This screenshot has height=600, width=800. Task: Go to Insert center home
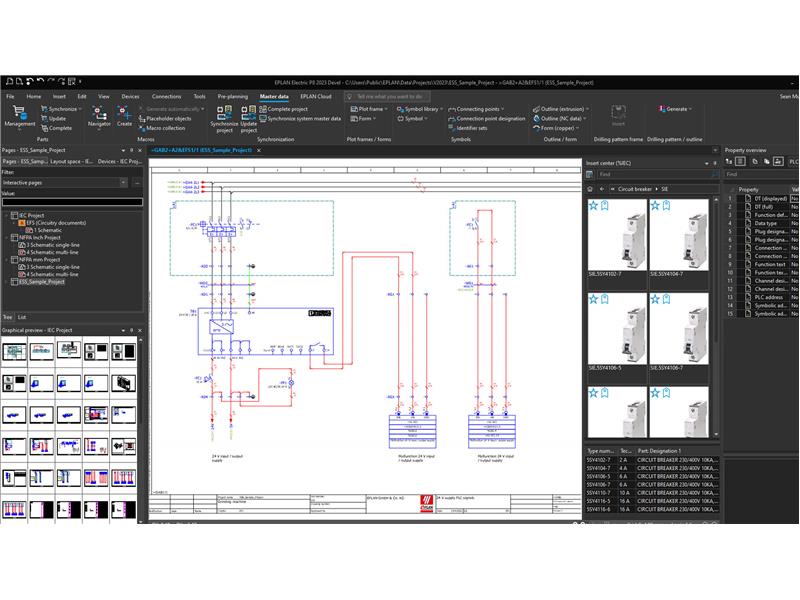coord(590,189)
